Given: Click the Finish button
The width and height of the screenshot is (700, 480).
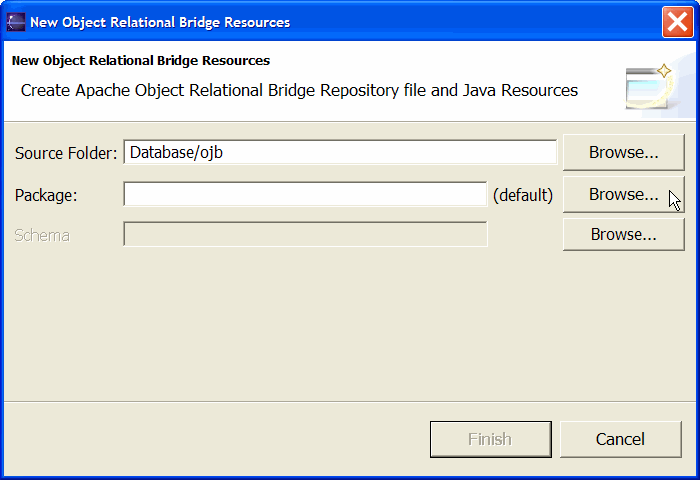Looking at the screenshot, I should (491, 439).
